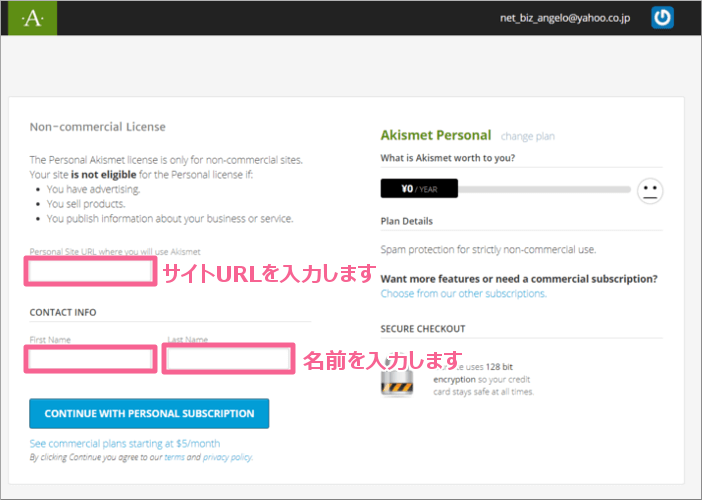Viewport: 702px width, 500px height.
Task: Focus the Personal Site URL input field
Action: click(x=90, y=271)
